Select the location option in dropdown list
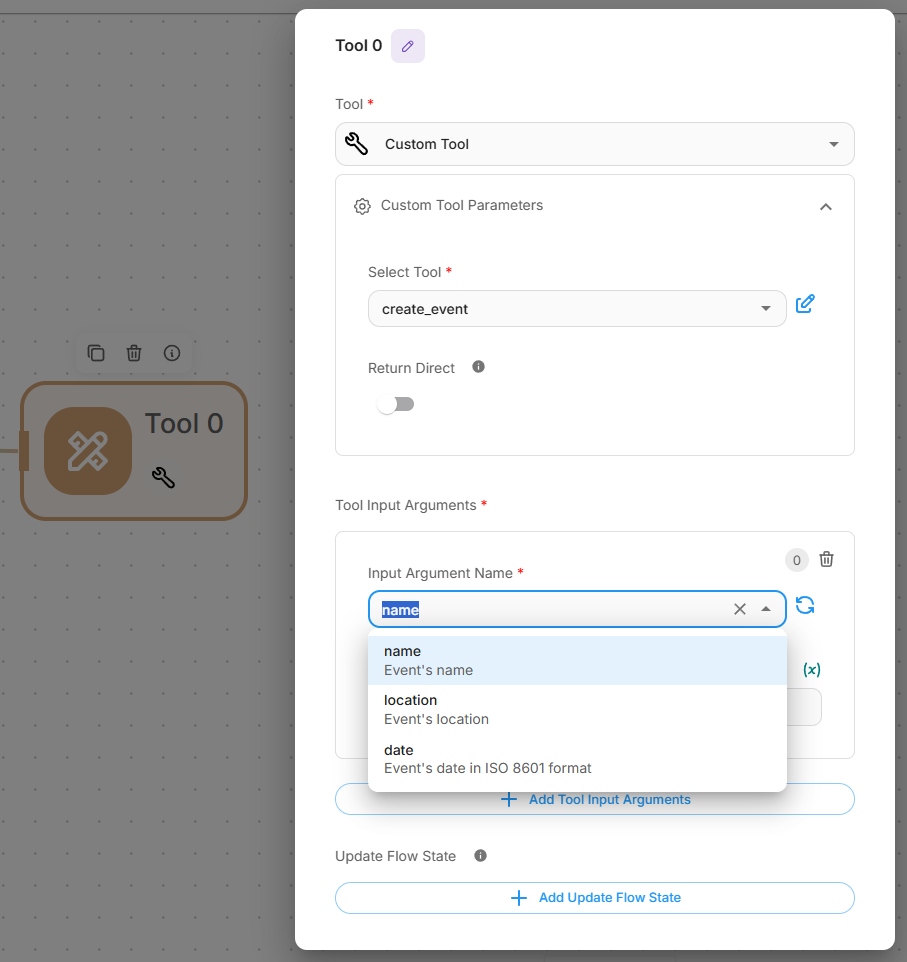 tap(577, 709)
